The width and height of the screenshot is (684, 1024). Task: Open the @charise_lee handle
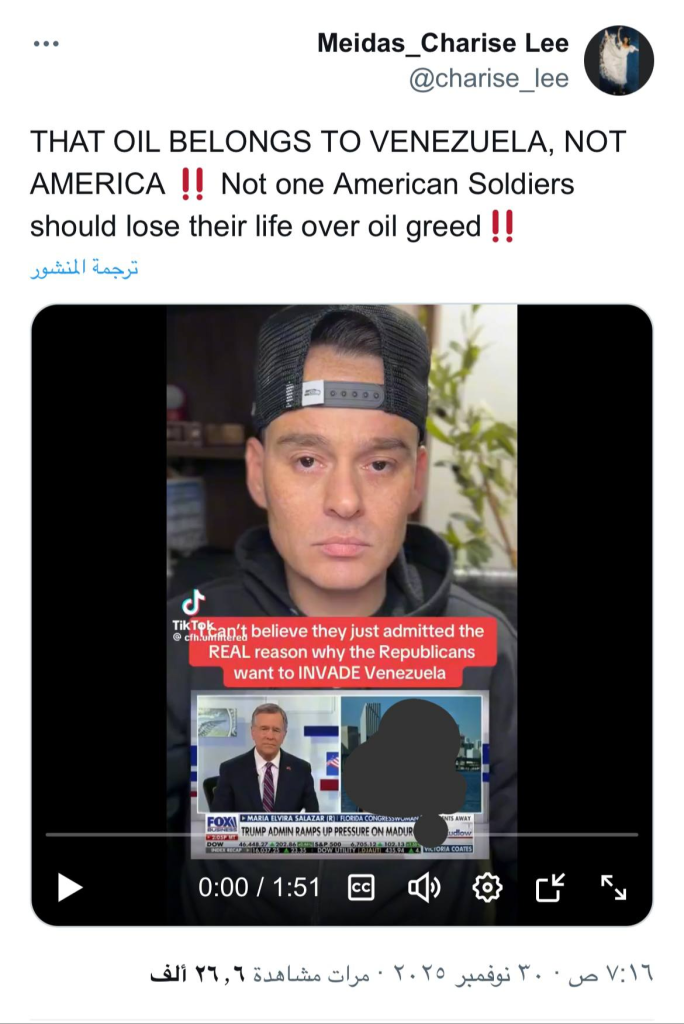click(489, 78)
